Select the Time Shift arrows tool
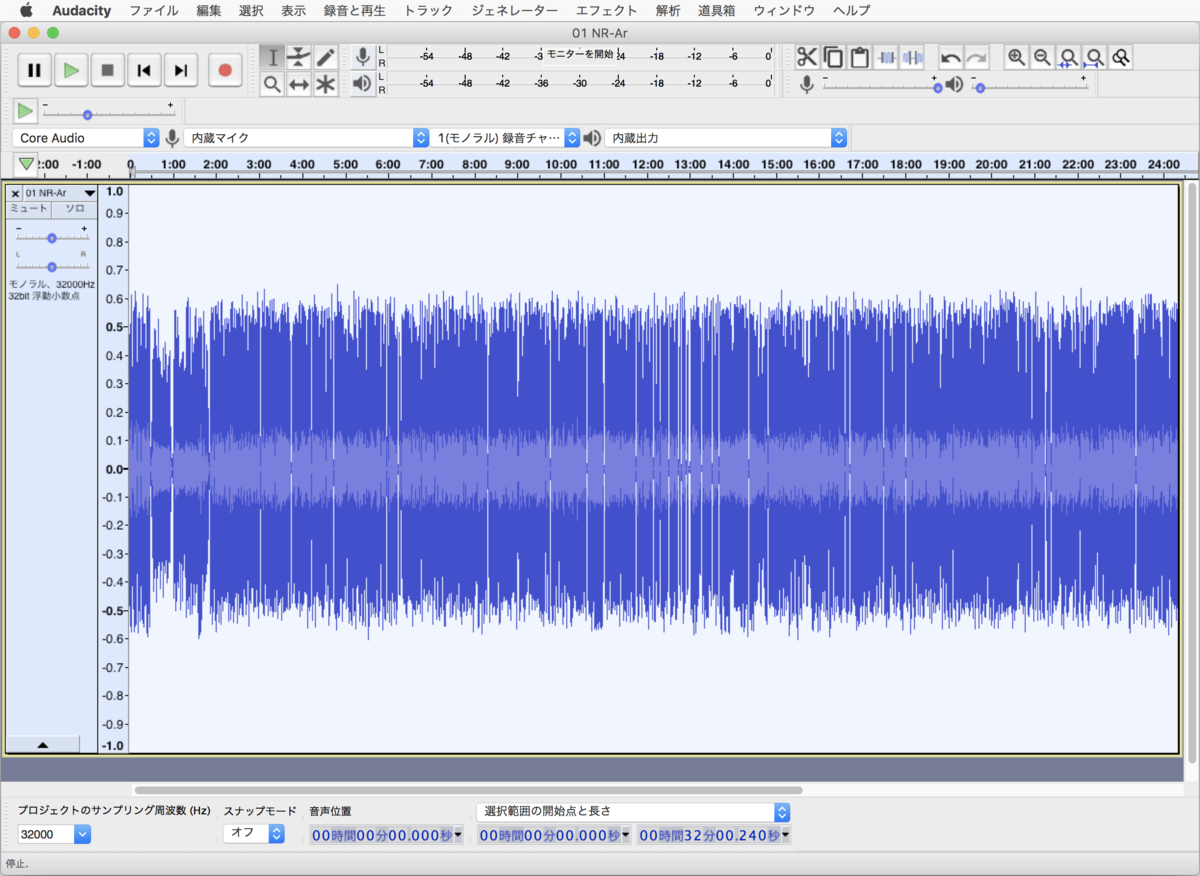The height and width of the screenshot is (876, 1200). [298, 85]
